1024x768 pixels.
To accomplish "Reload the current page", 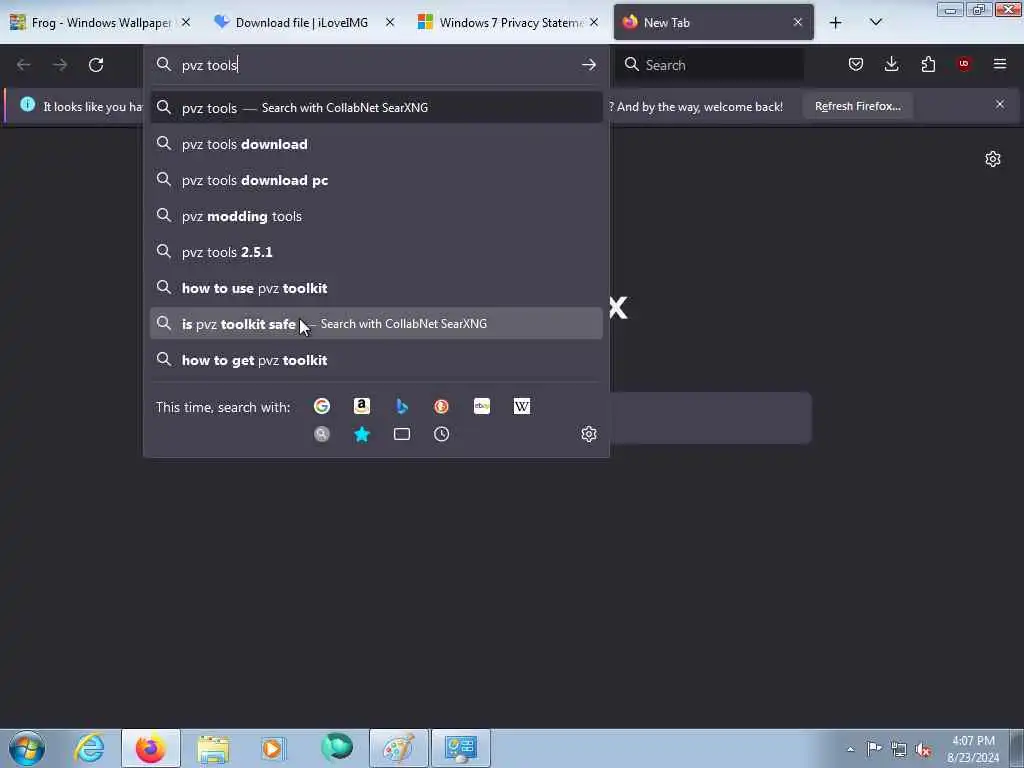I will pyautogui.click(x=96, y=65).
